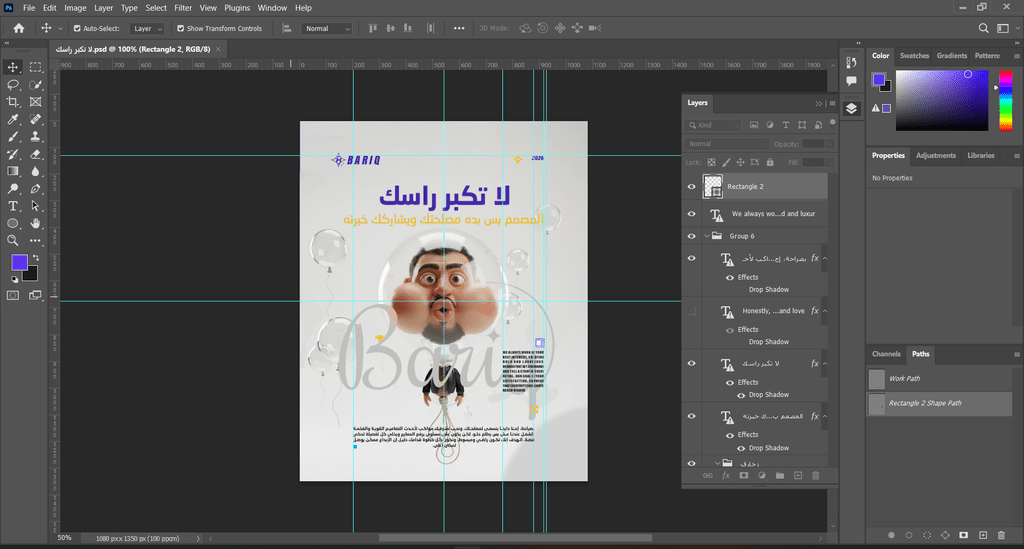
Task: Collapse the Group 6 folder
Action: [707, 236]
